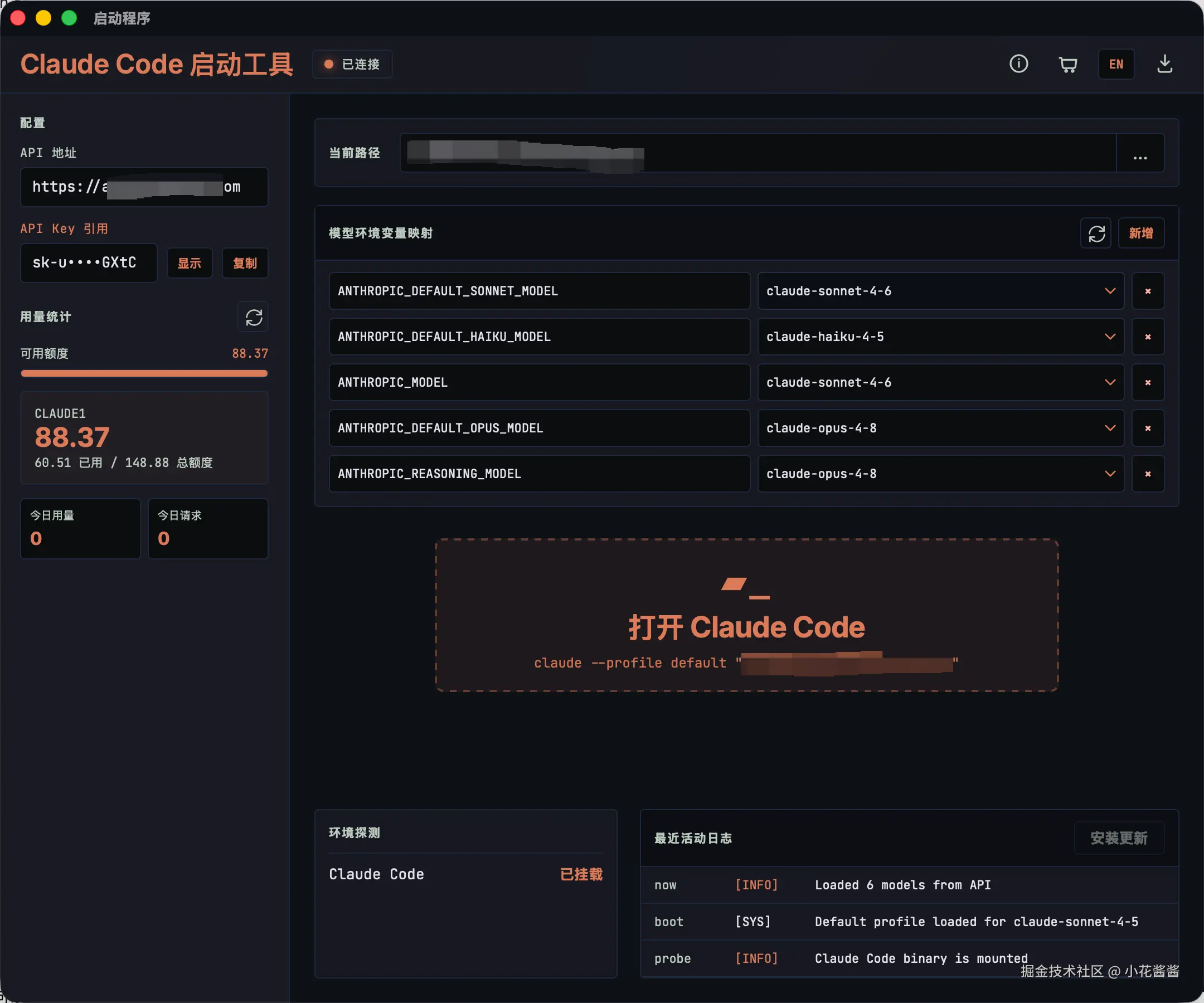Click '60.51 已用 / 148.88 总额度' text

(124, 462)
